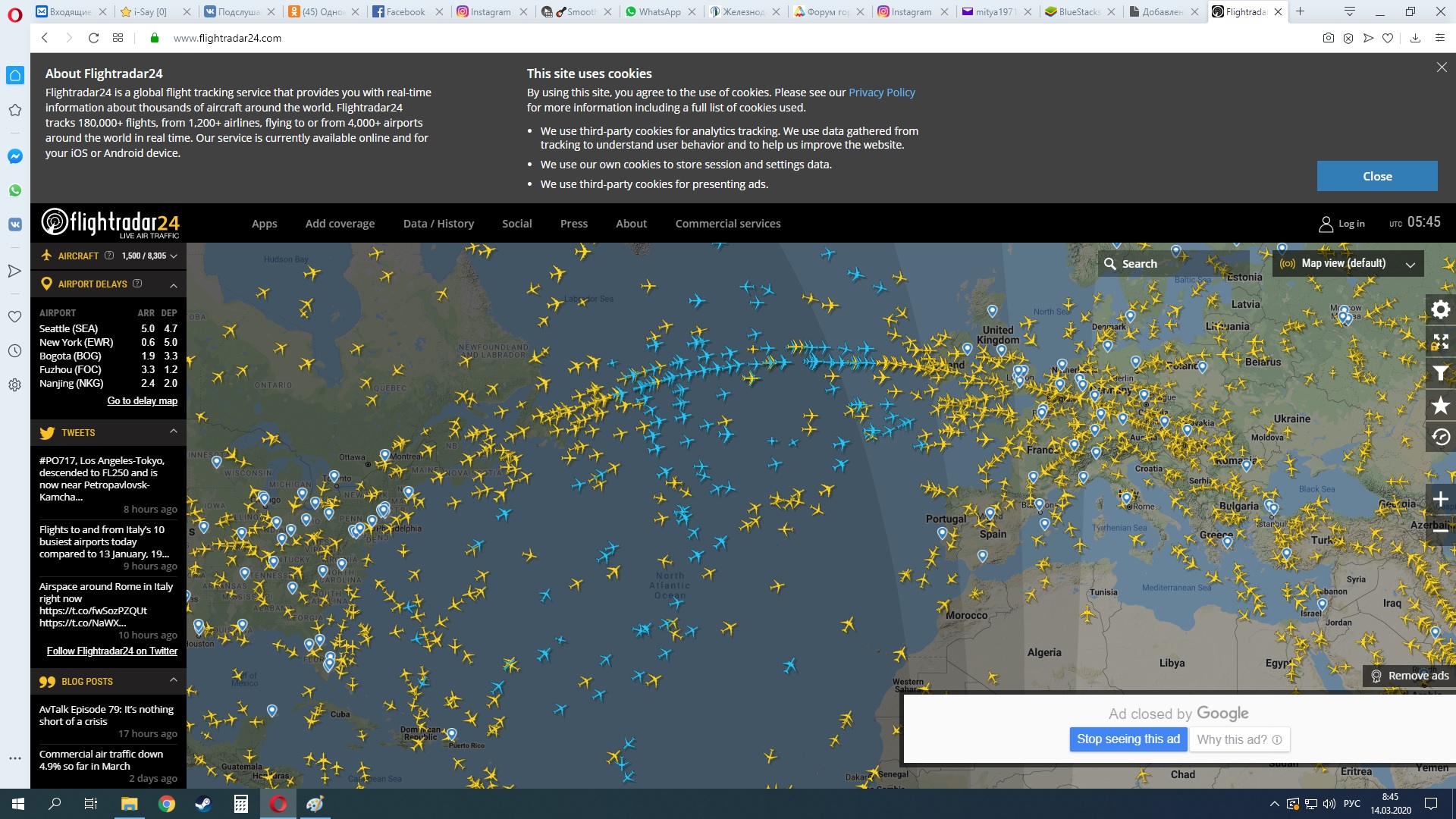Image resolution: width=1456 pixels, height=819 pixels.
Task: Toggle fullscreen map view icon
Action: [1440, 341]
